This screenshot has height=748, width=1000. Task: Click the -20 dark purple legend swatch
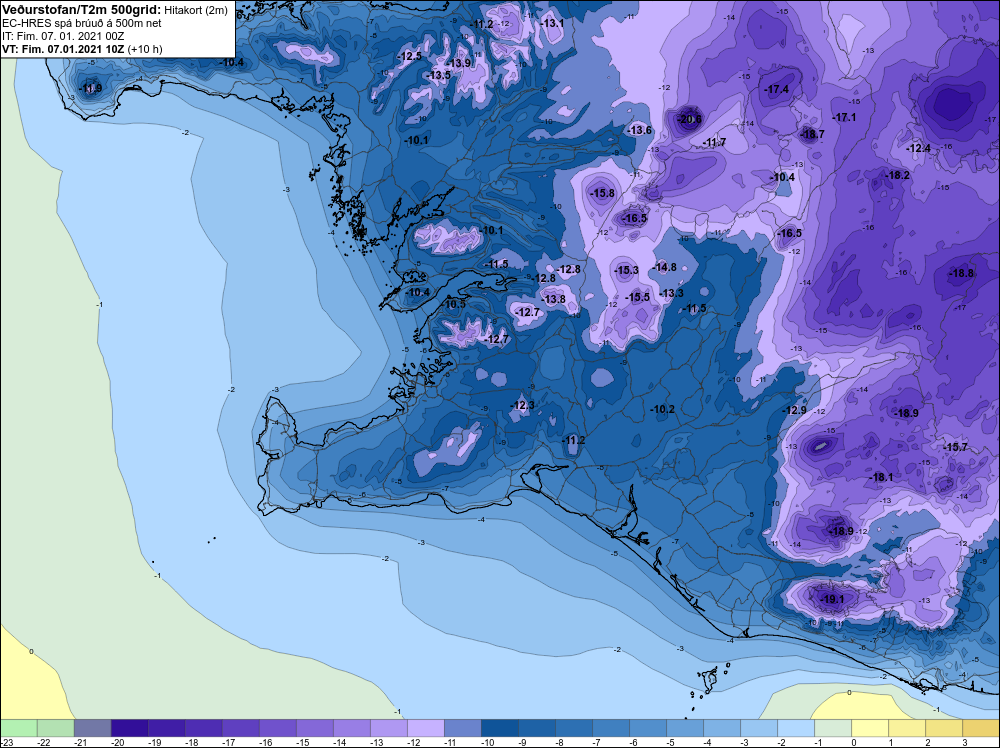coord(129,728)
